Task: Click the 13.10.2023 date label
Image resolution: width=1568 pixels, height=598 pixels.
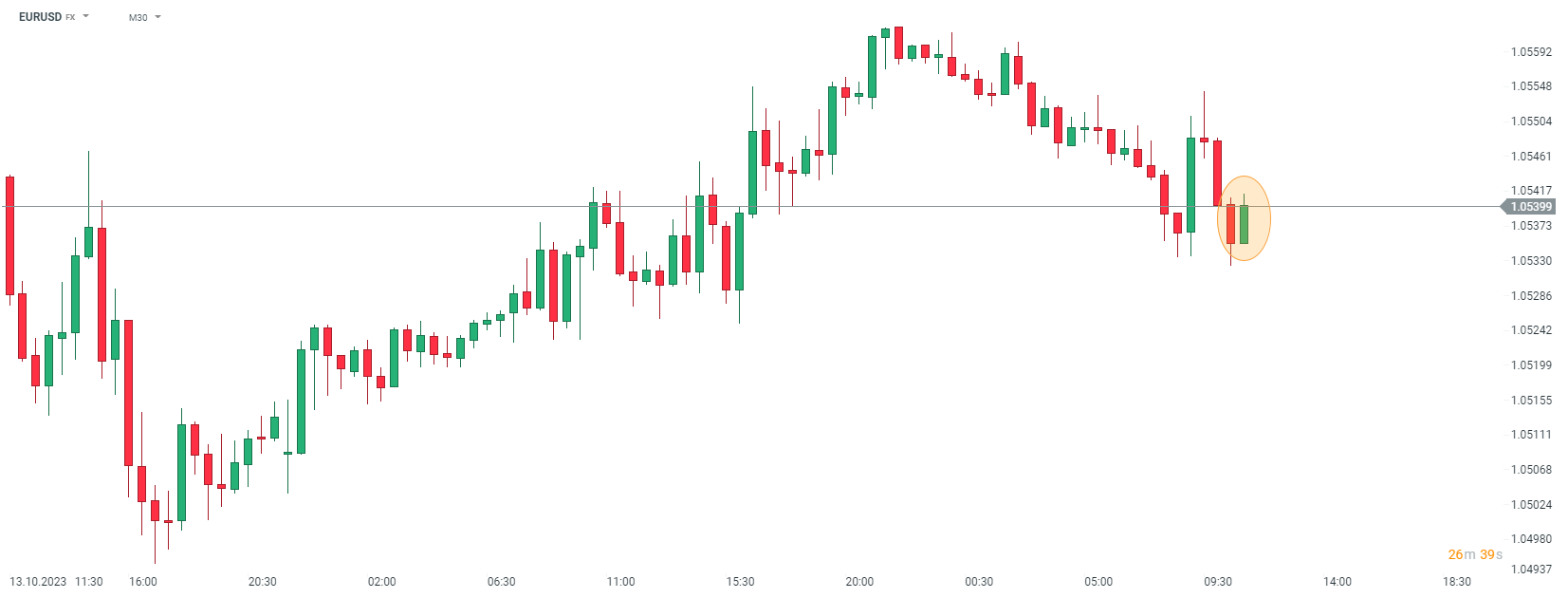Action: (x=38, y=581)
